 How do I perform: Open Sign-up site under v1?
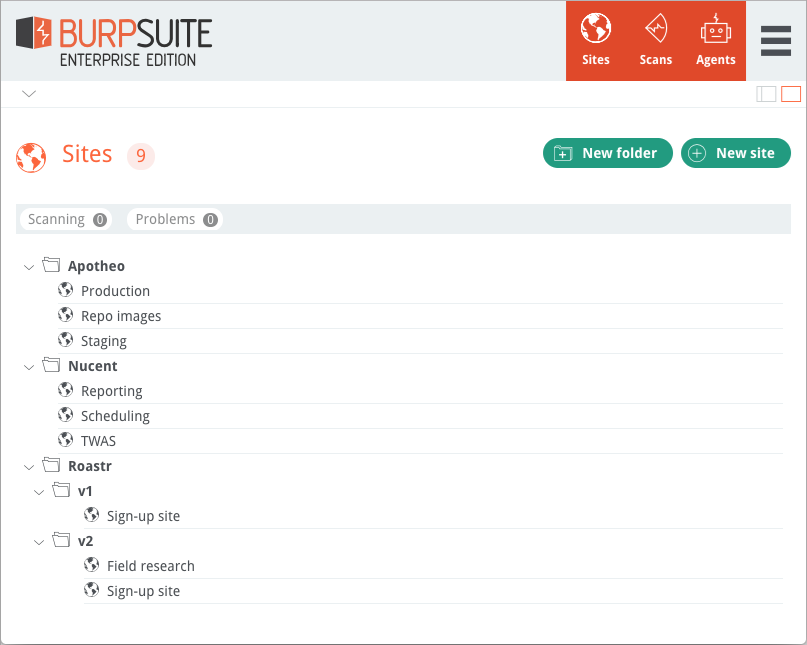144,516
